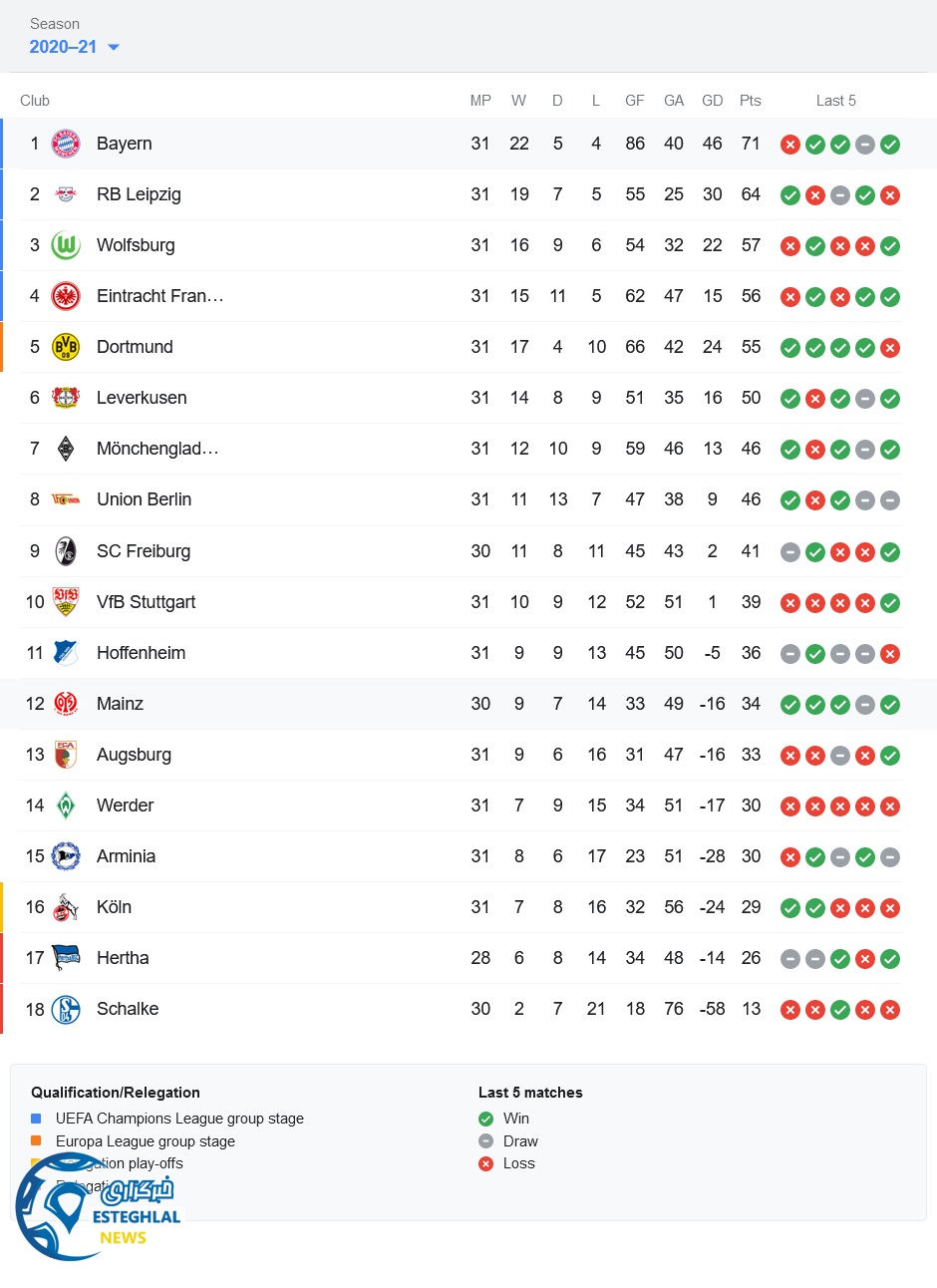The image size is (937, 1288).
Task: Click the Hertha flag logo
Action: pyautogui.click(x=66, y=958)
